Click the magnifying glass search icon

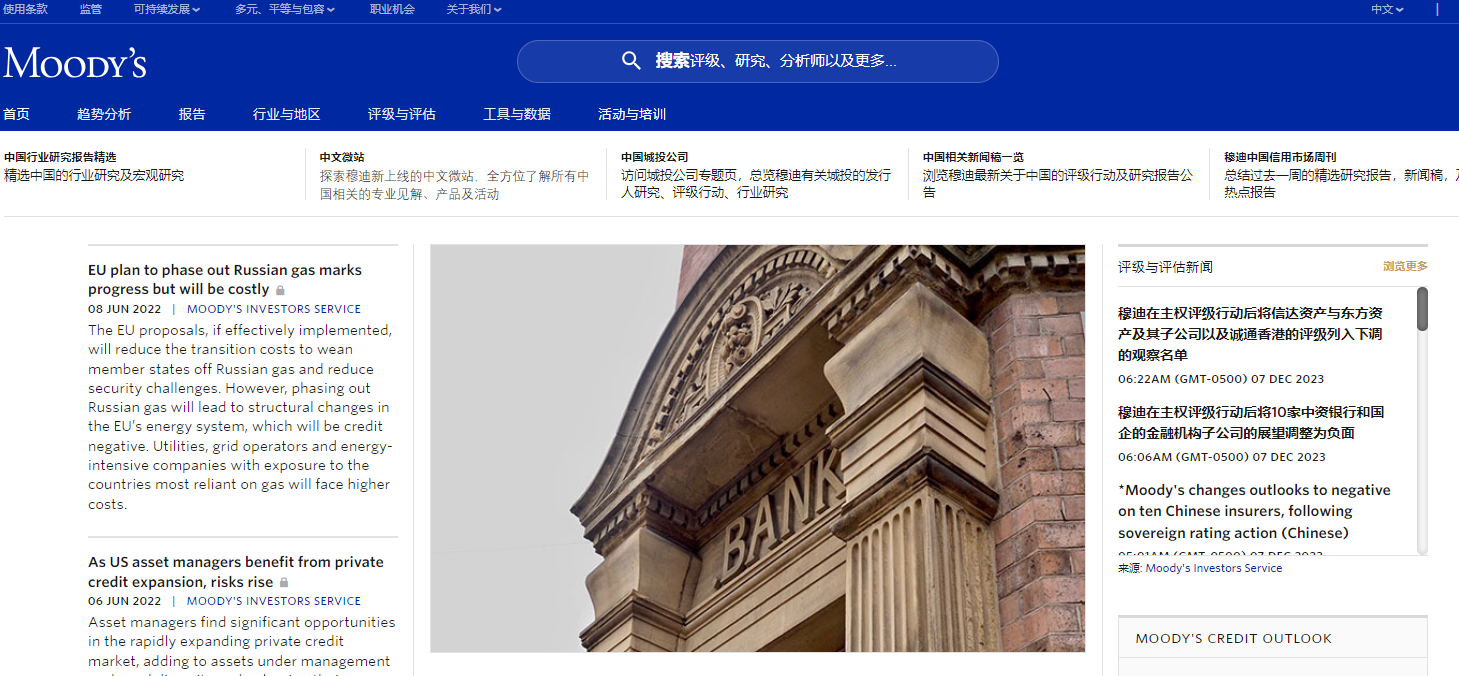click(631, 61)
